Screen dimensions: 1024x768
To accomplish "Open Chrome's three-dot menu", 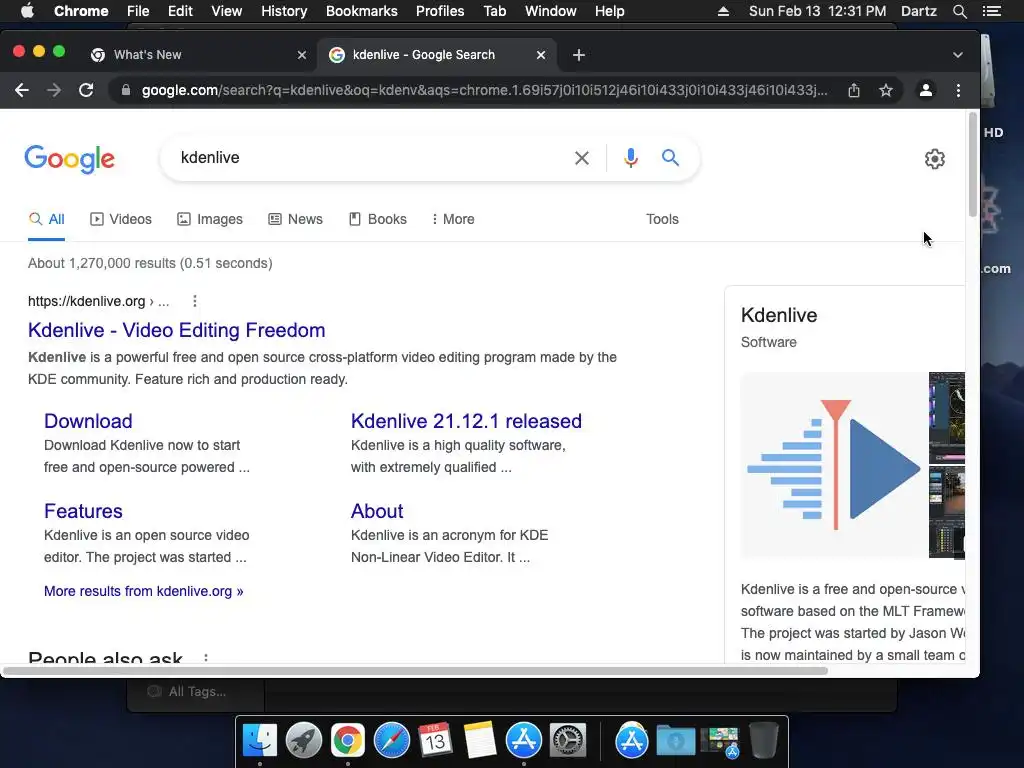I will pos(958,90).
